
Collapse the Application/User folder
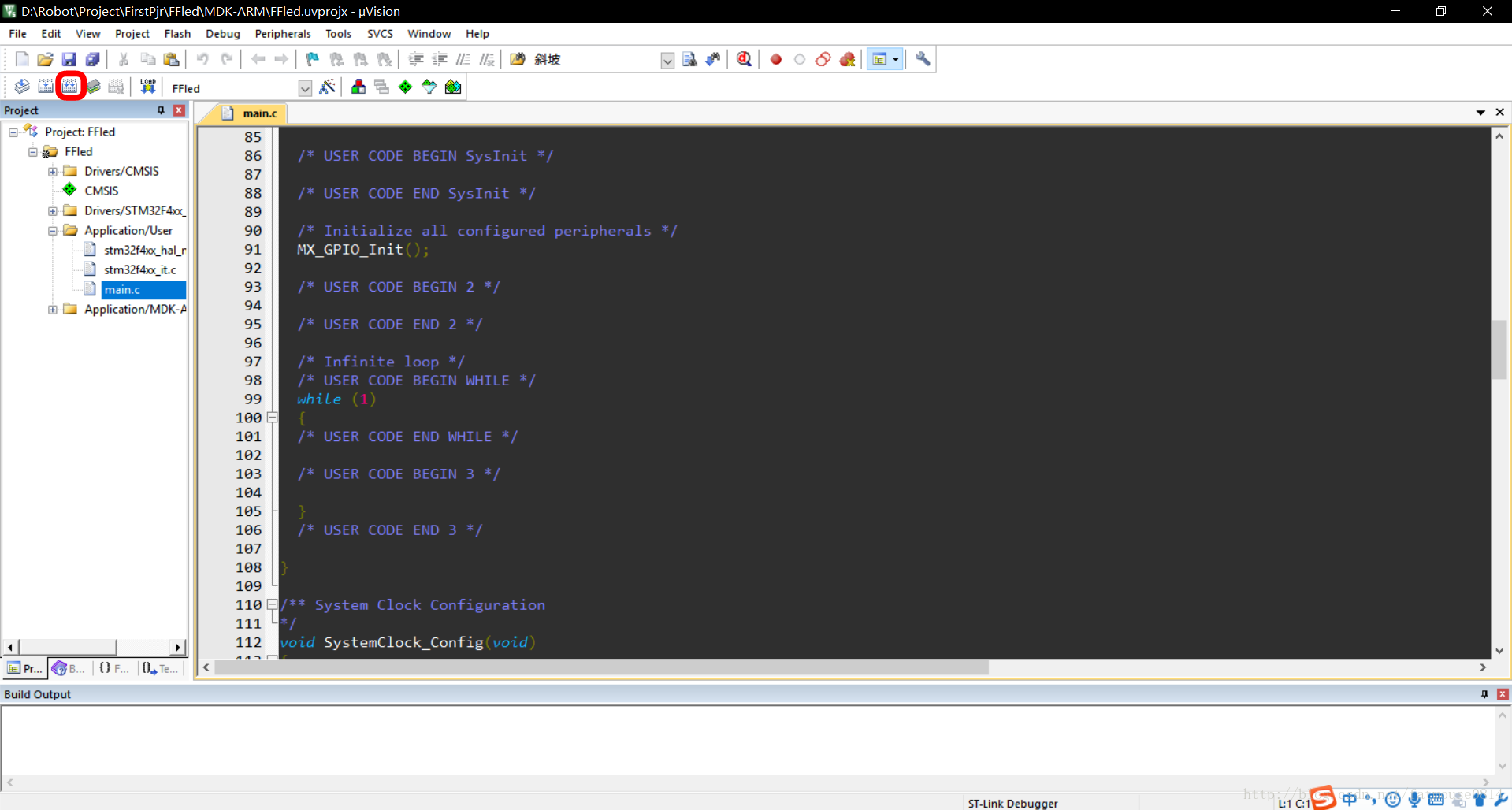pos(53,231)
